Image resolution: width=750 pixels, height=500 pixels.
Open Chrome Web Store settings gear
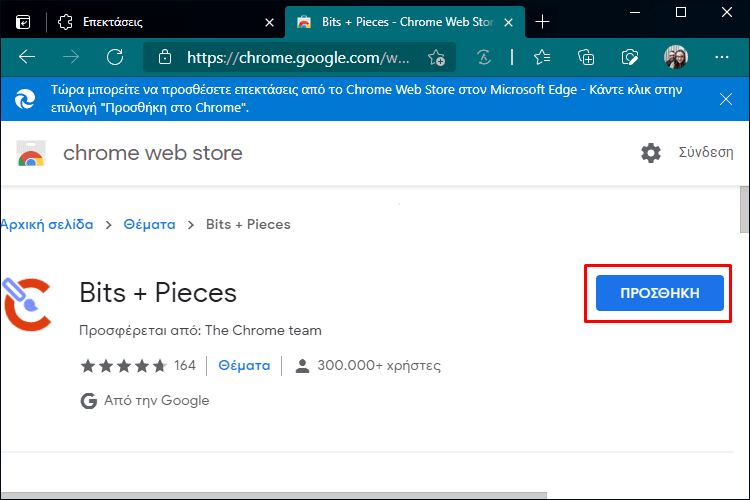(x=651, y=153)
